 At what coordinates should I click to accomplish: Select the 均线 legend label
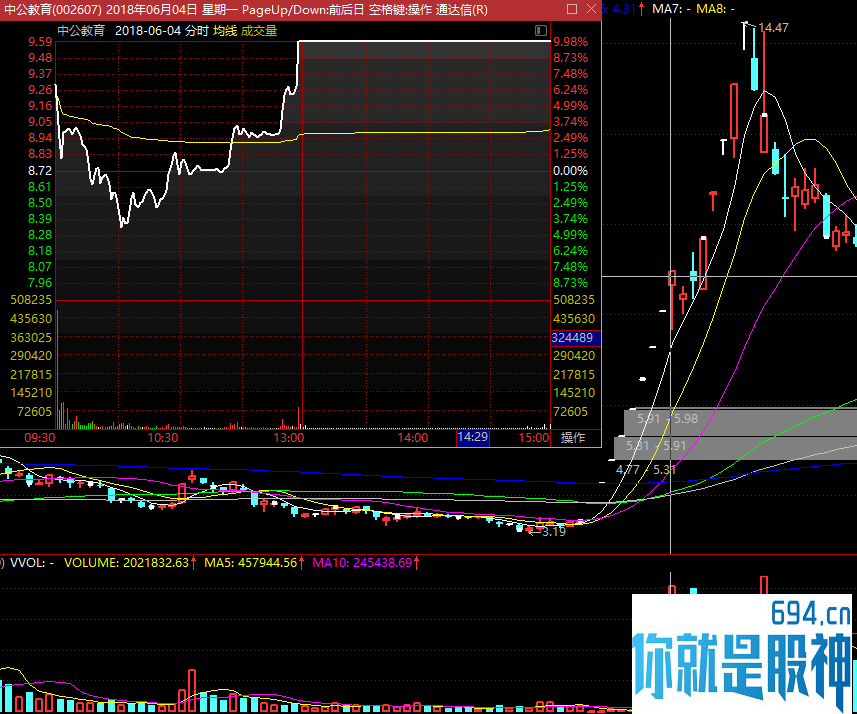[225, 31]
